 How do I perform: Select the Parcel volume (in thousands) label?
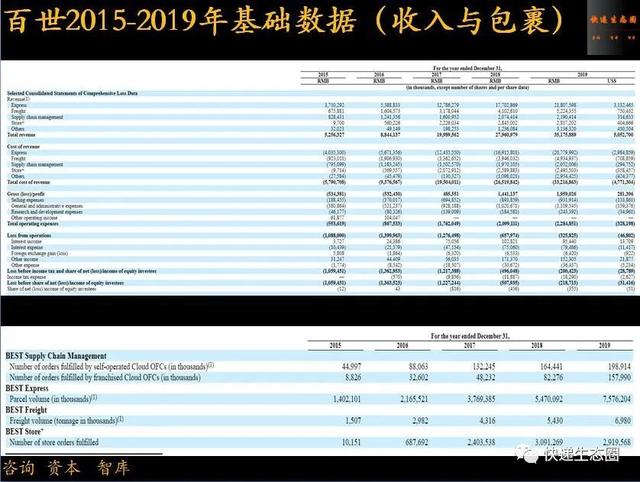[x=53, y=399]
